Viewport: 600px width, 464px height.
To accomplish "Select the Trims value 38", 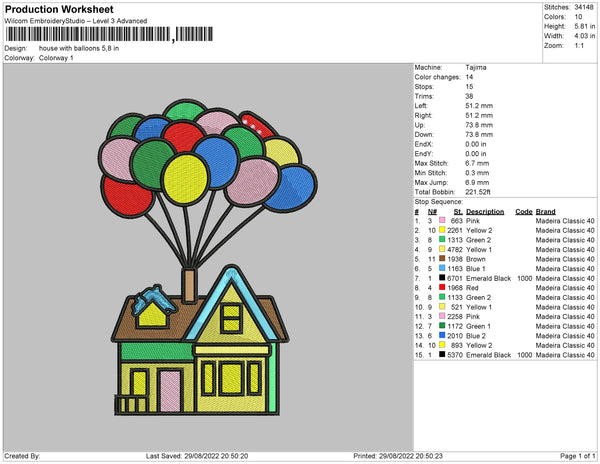I will pos(469,96).
